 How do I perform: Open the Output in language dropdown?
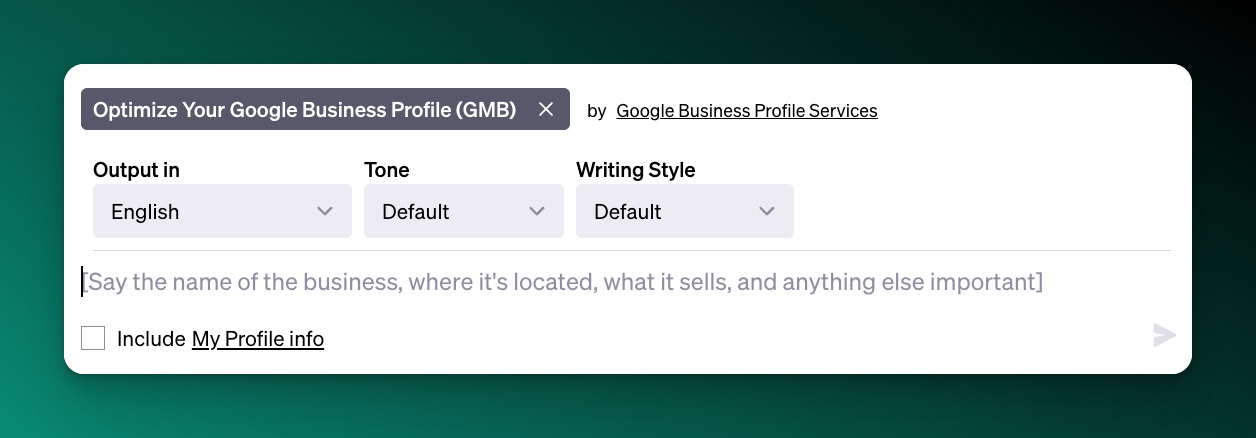(x=222, y=211)
